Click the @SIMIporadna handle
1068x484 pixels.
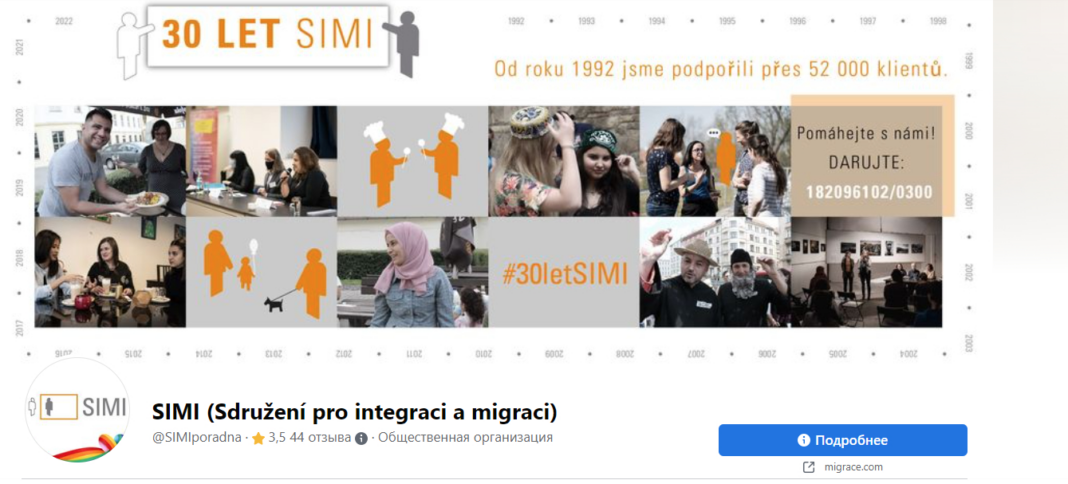(x=197, y=438)
